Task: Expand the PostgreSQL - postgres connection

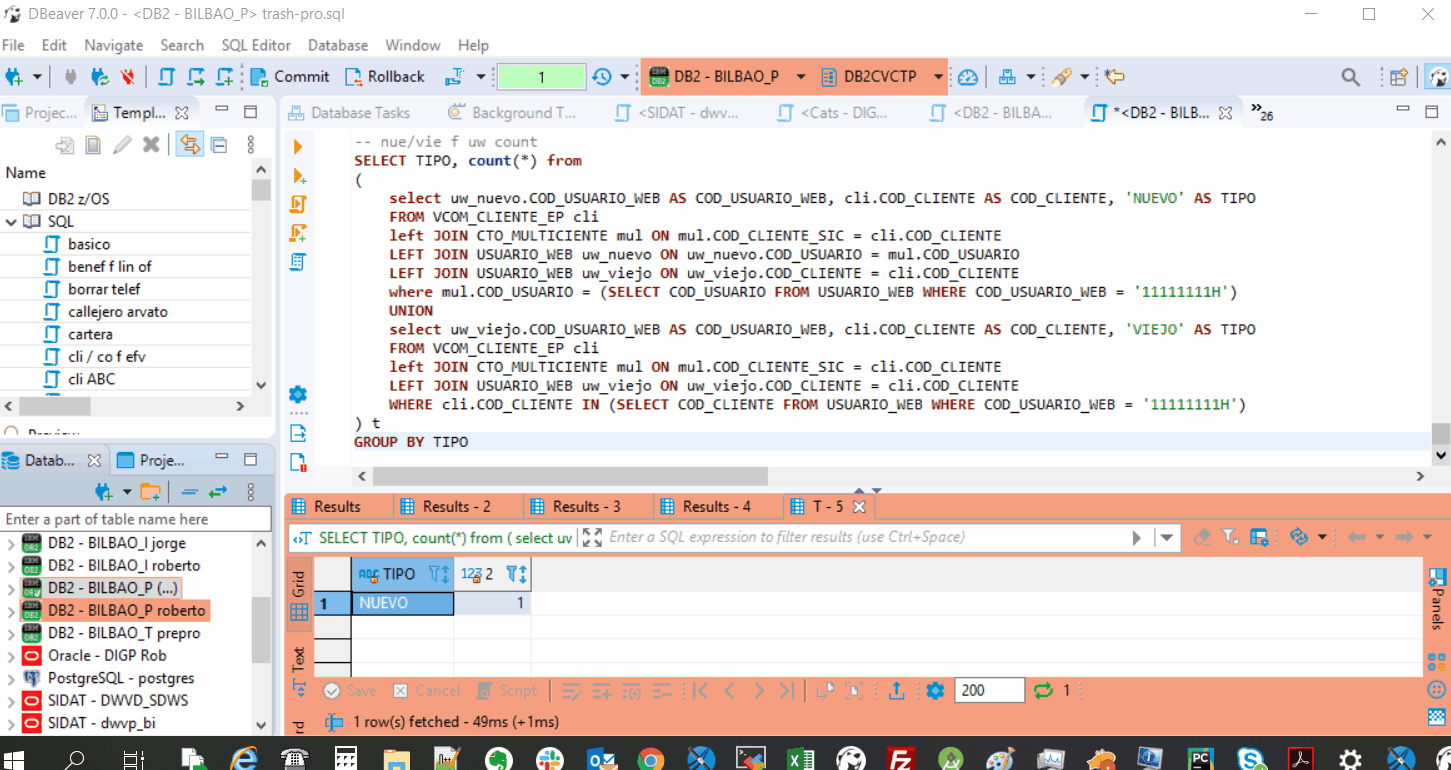Action: coord(11,678)
